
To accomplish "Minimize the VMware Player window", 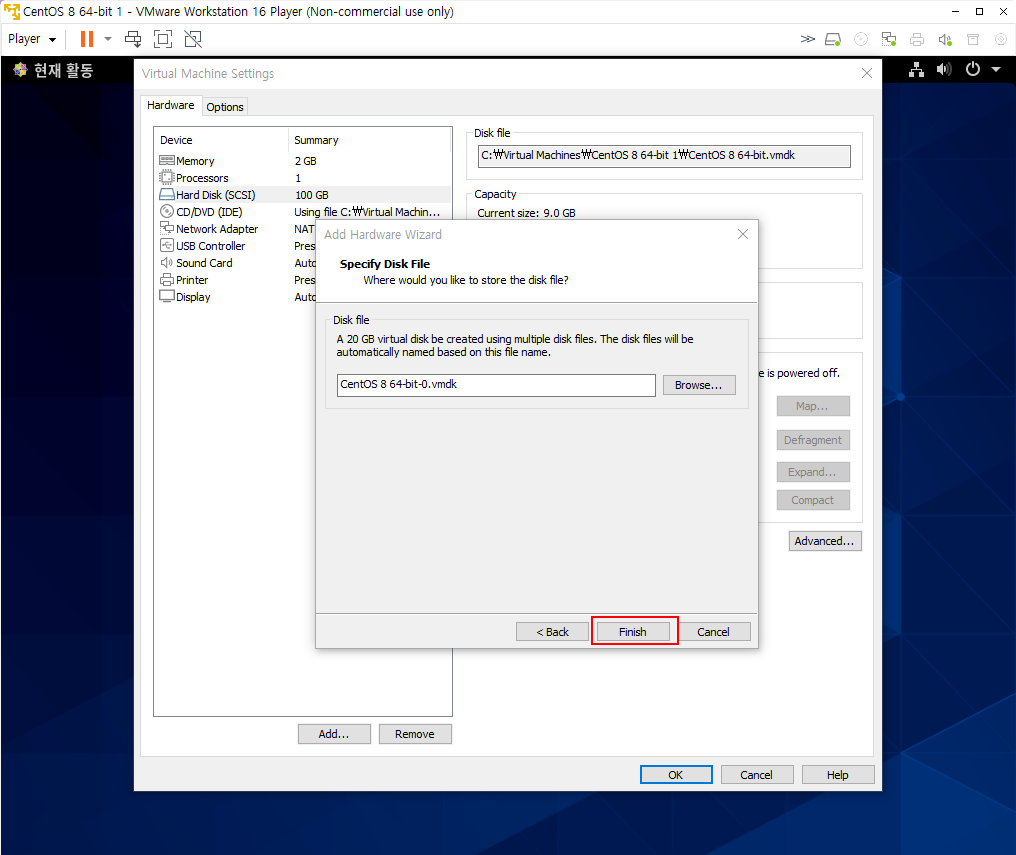I will (x=955, y=12).
